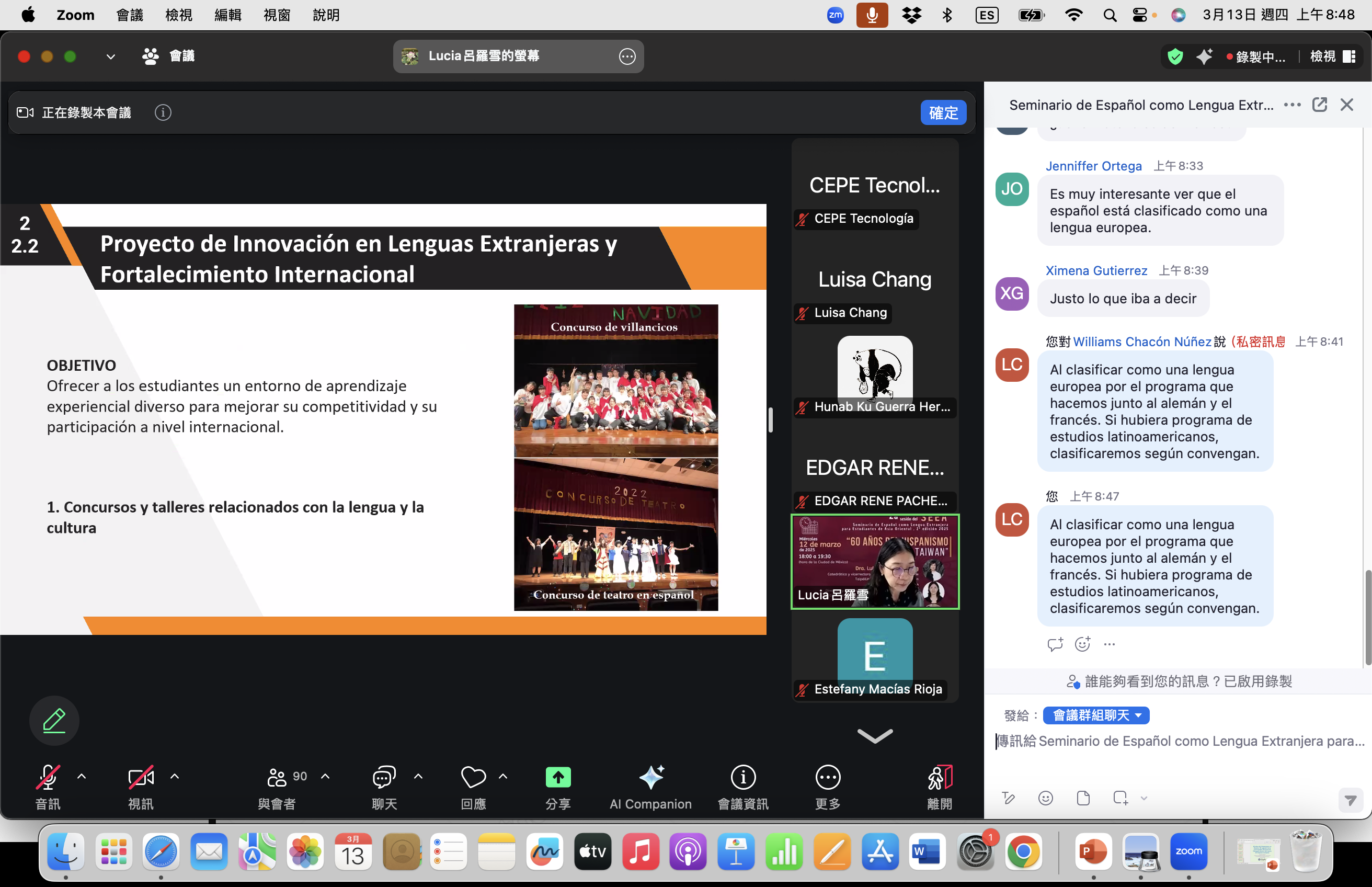This screenshot has width=1372, height=887.
Task: Click the emoji picker in chat input
Action: pyautogui.click(x=1045, y=798)
